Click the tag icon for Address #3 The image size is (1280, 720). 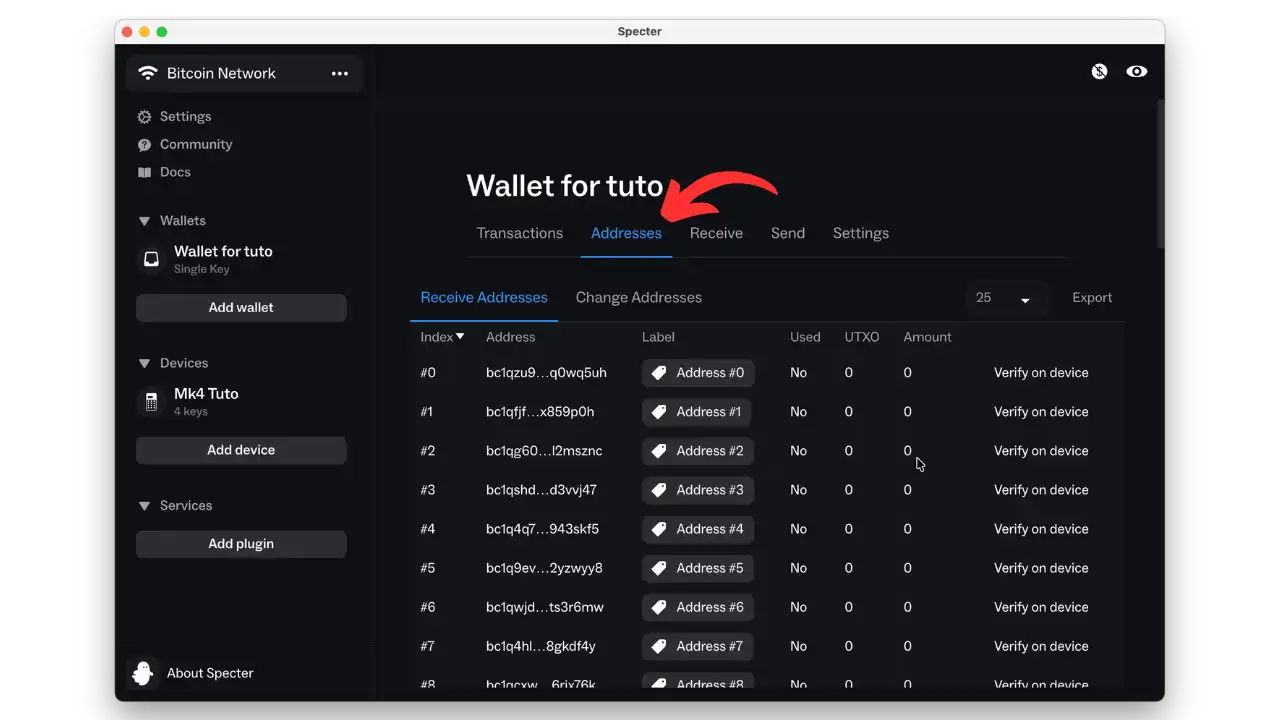coord(659,490)
